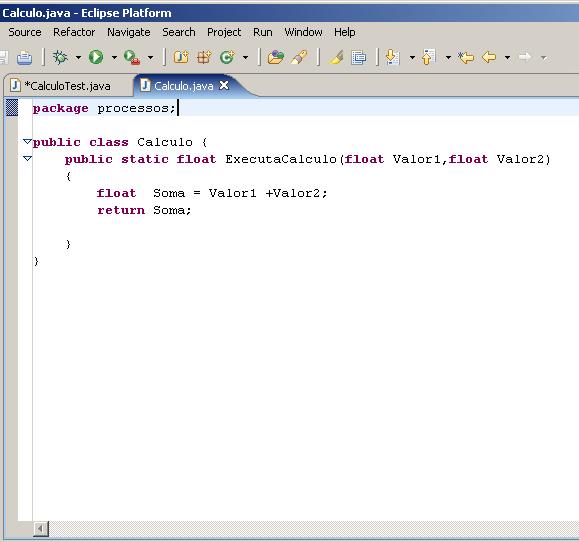This screenshot has width=579, height=542.
Task: Click the Debug bug icon
Action: point(60,57)
